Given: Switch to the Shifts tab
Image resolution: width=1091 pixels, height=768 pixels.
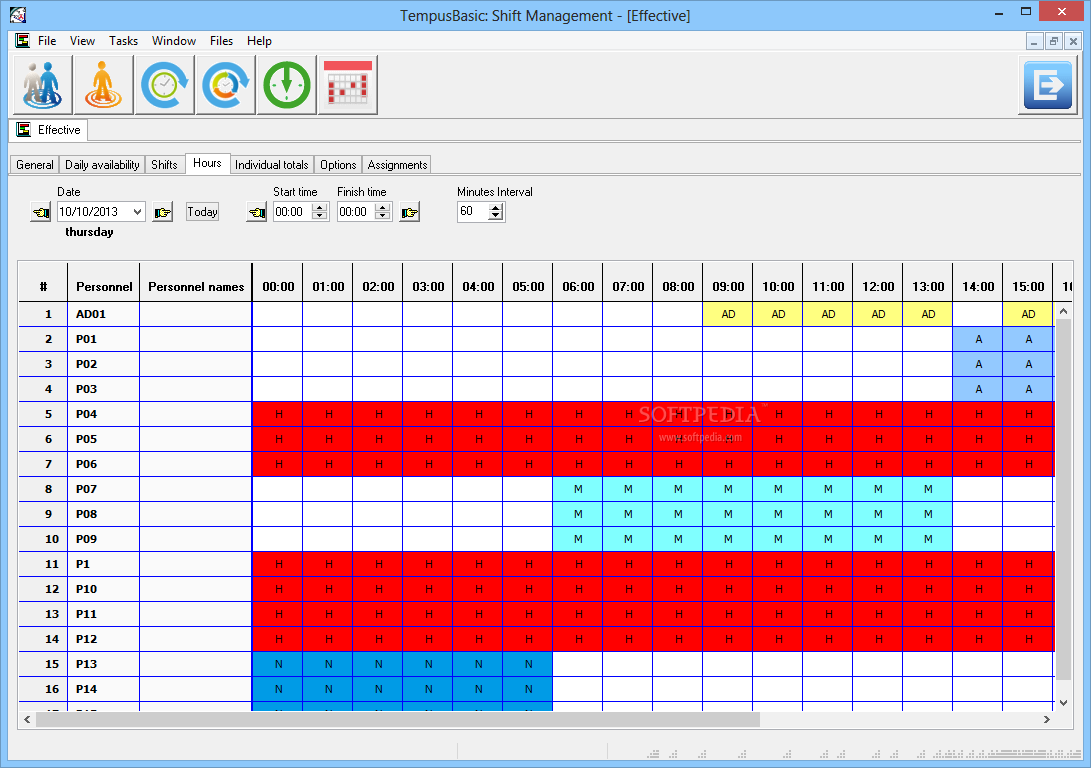Looking at the screenshot, I should tap(164, 165).
